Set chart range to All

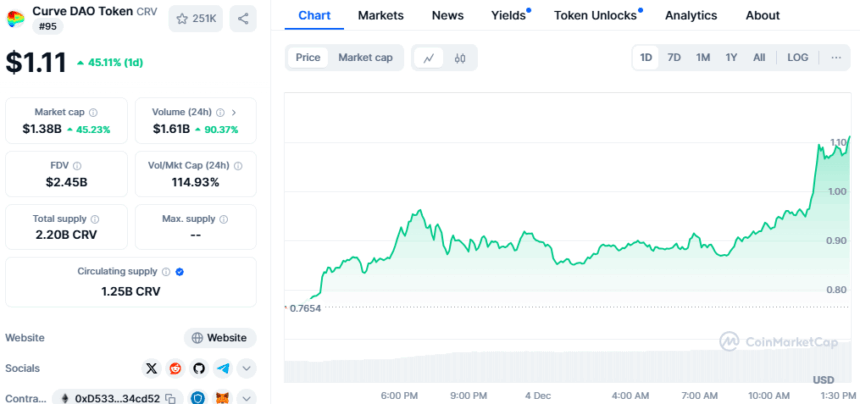click(759, 58)
